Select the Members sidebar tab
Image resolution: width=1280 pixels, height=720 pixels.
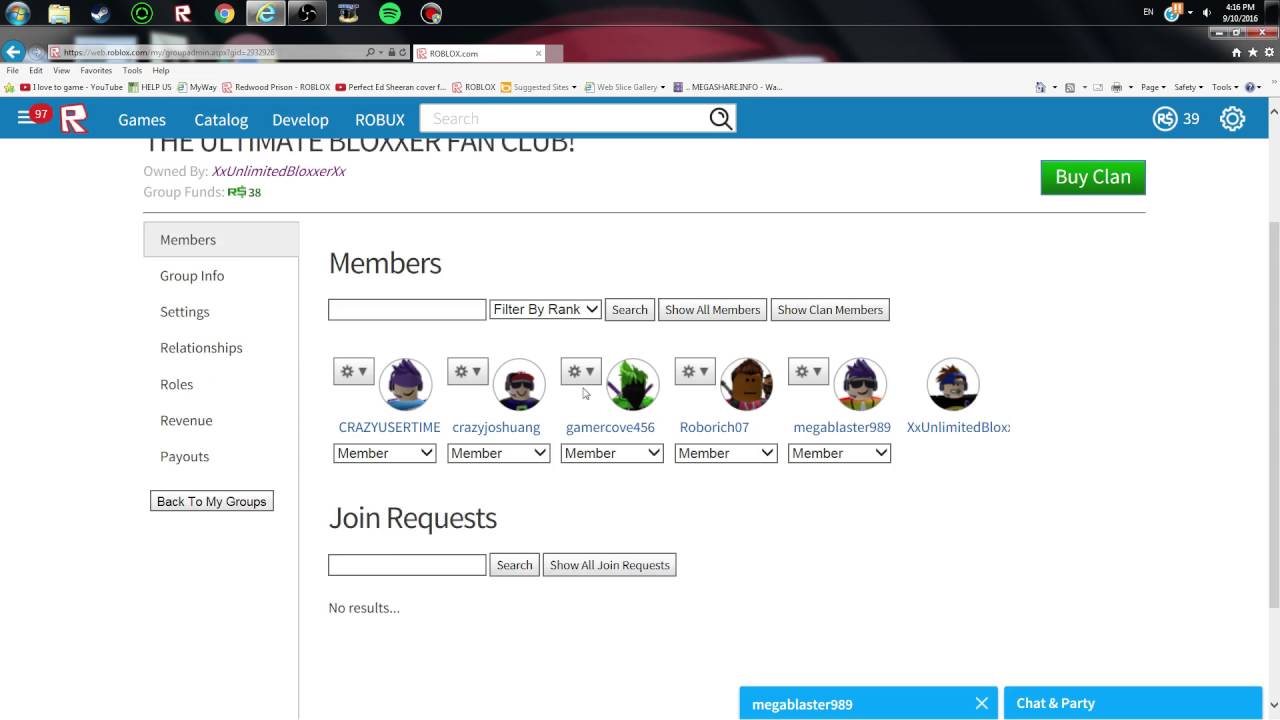(x=221, y=240)
